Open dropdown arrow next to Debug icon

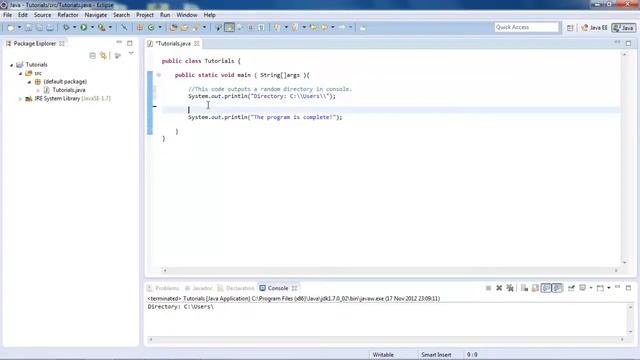pos(74,27)
